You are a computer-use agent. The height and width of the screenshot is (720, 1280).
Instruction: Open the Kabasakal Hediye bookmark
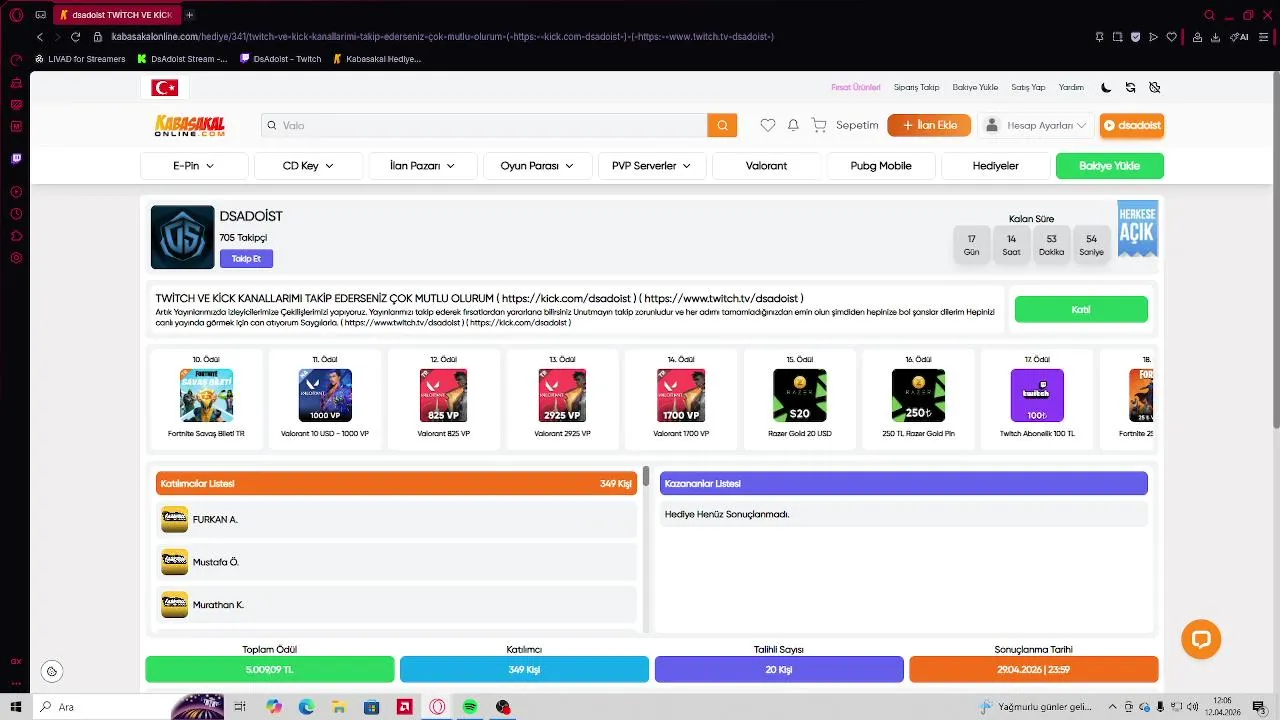tap(377, 59)
